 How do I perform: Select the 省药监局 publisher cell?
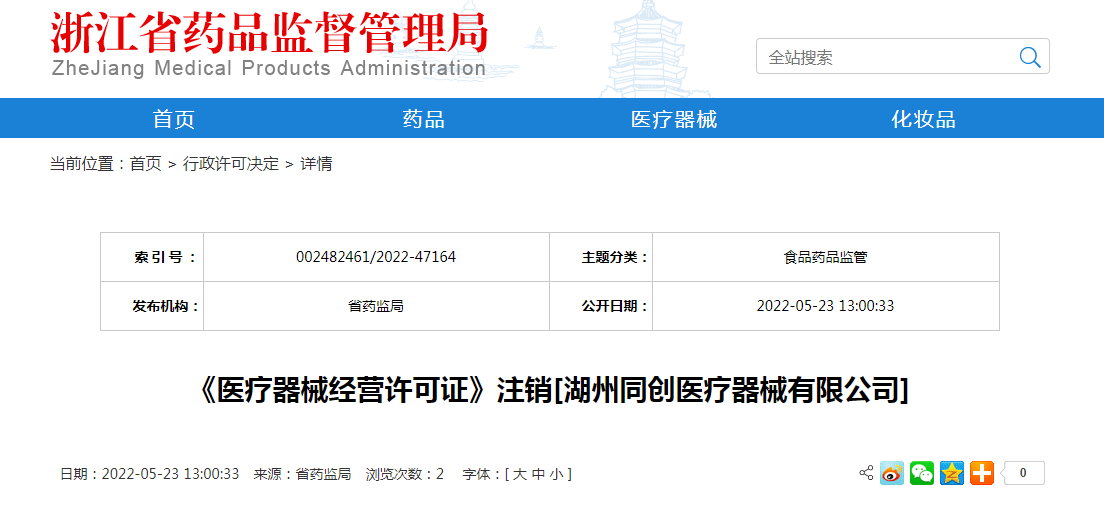coord(376,306)
